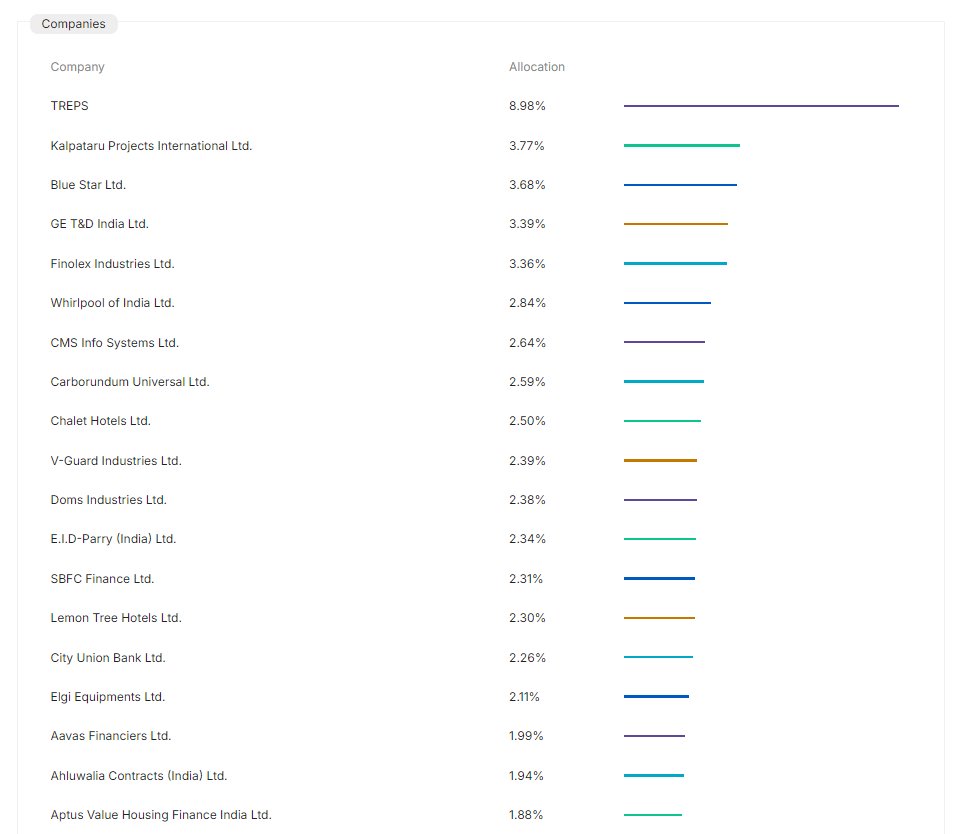Viewport: 963px width, 834px height.
Task: Select Whirlpool of India Ltd.
Action: tap(112, 303)
